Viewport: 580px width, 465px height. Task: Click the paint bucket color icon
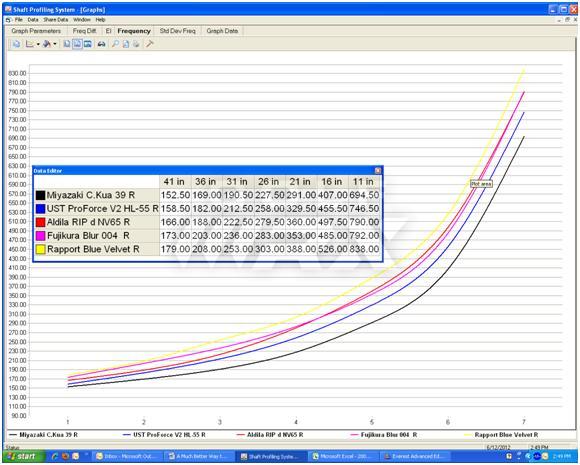(47, 44)
